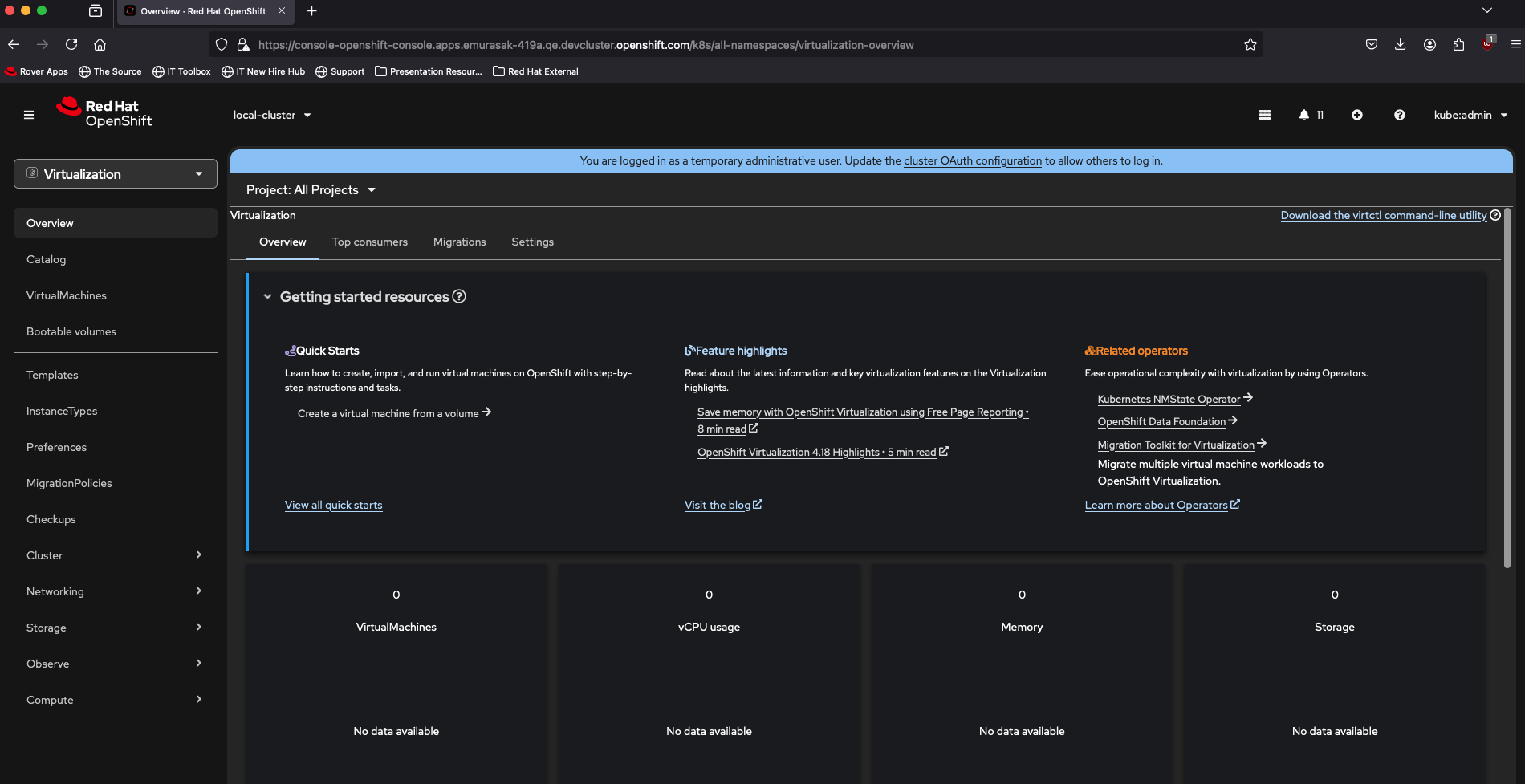Open the kube:admin user menu
The height and width of the screenshot is (784, 1525).
[1470, 115]
